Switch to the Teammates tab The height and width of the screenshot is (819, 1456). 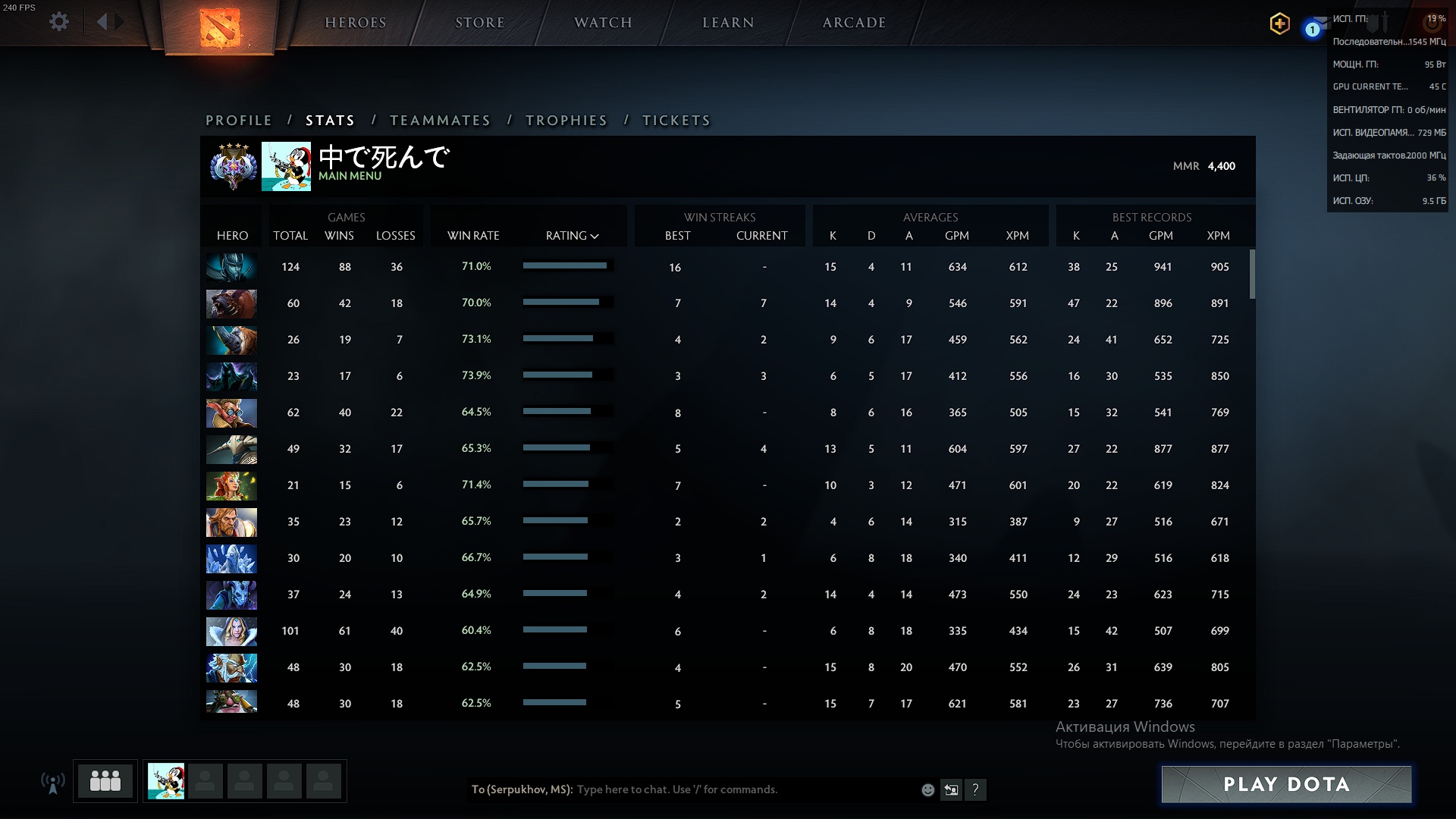click(x=440, y=121)
